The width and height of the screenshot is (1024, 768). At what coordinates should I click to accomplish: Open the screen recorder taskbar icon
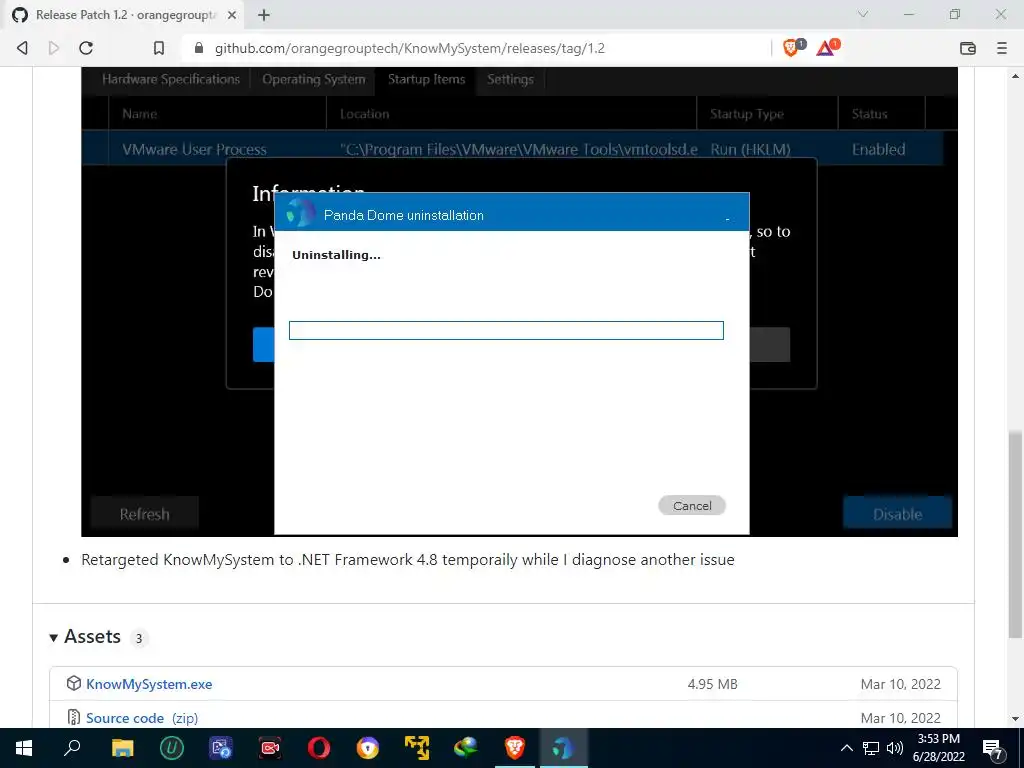(x=270, y=748)
